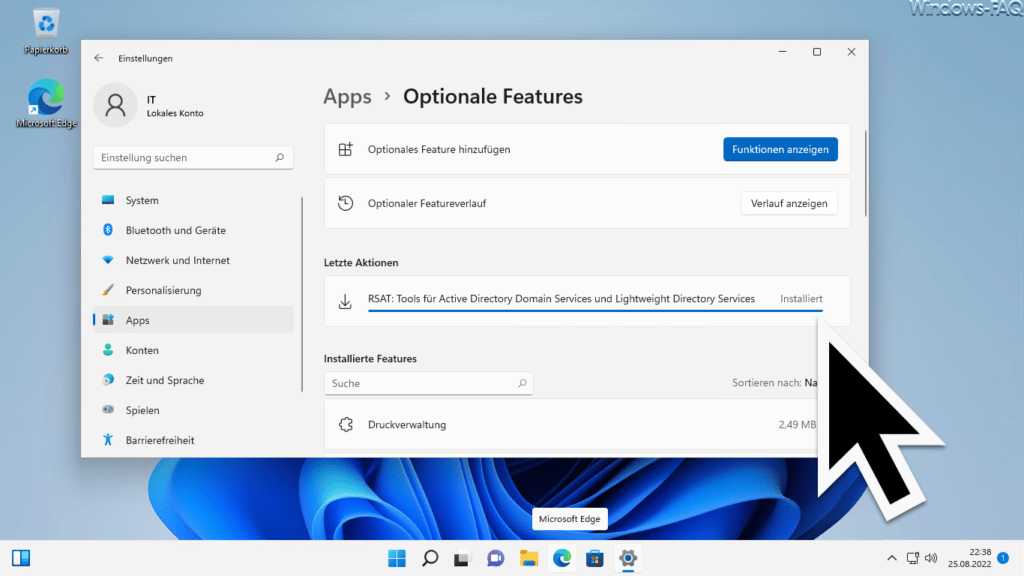Click the "Funktionen anzeigen" button
The height and width of the screenshot is (576, 1024).
(x=780, y=148)
